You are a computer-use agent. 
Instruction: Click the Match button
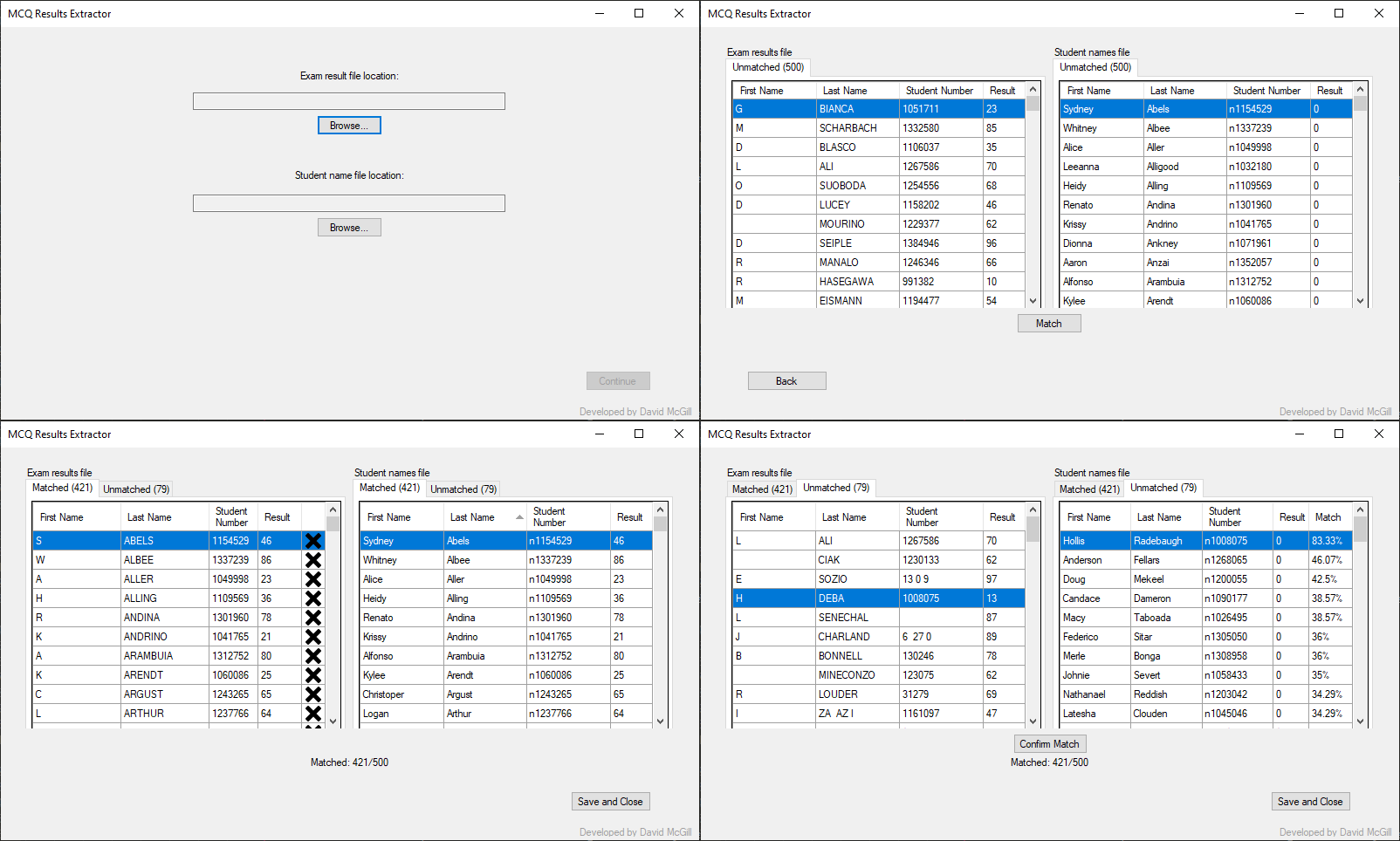click(1048, 324)
